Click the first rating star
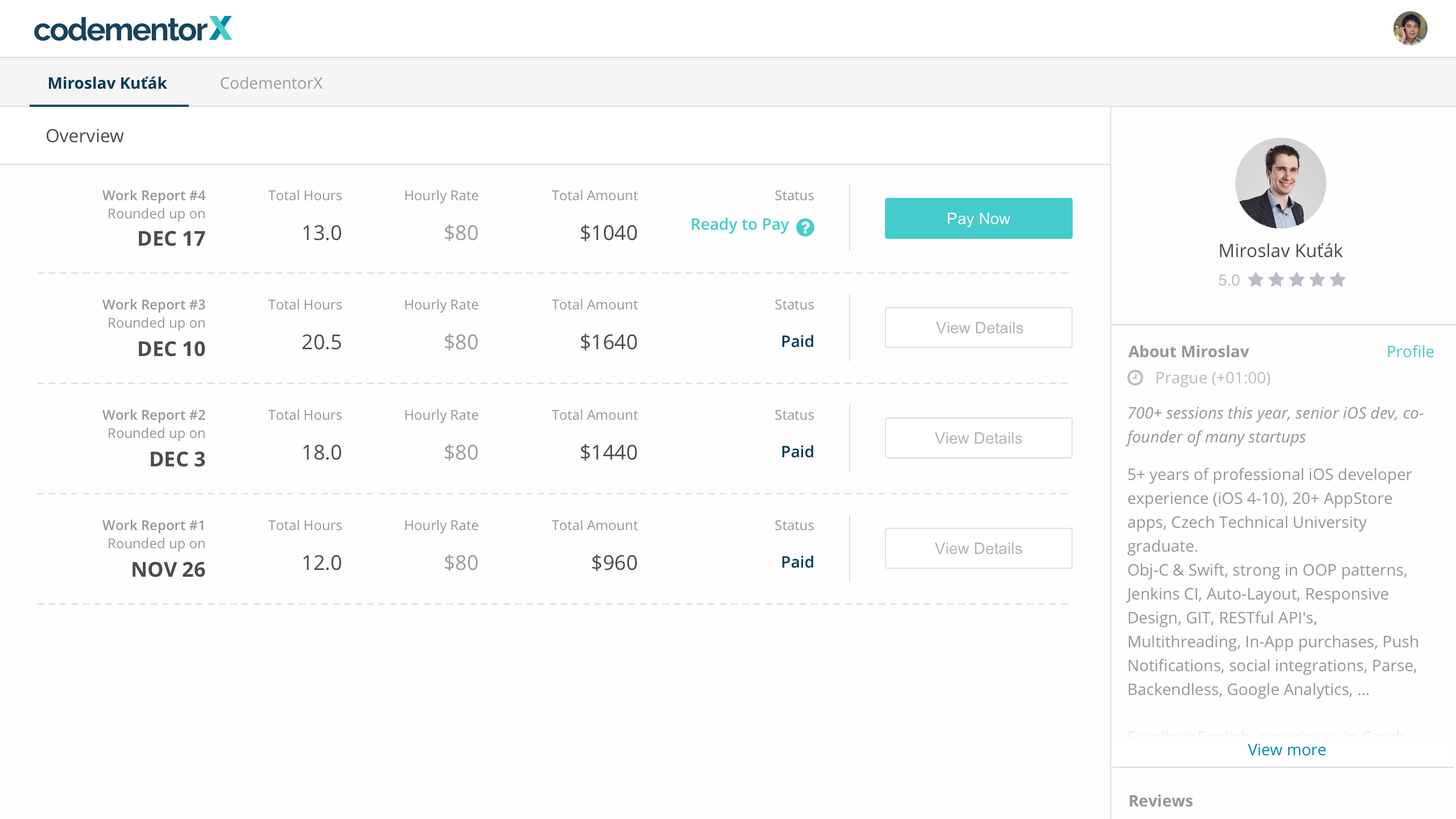The image size is (1456, 819). click(1256, 280)
